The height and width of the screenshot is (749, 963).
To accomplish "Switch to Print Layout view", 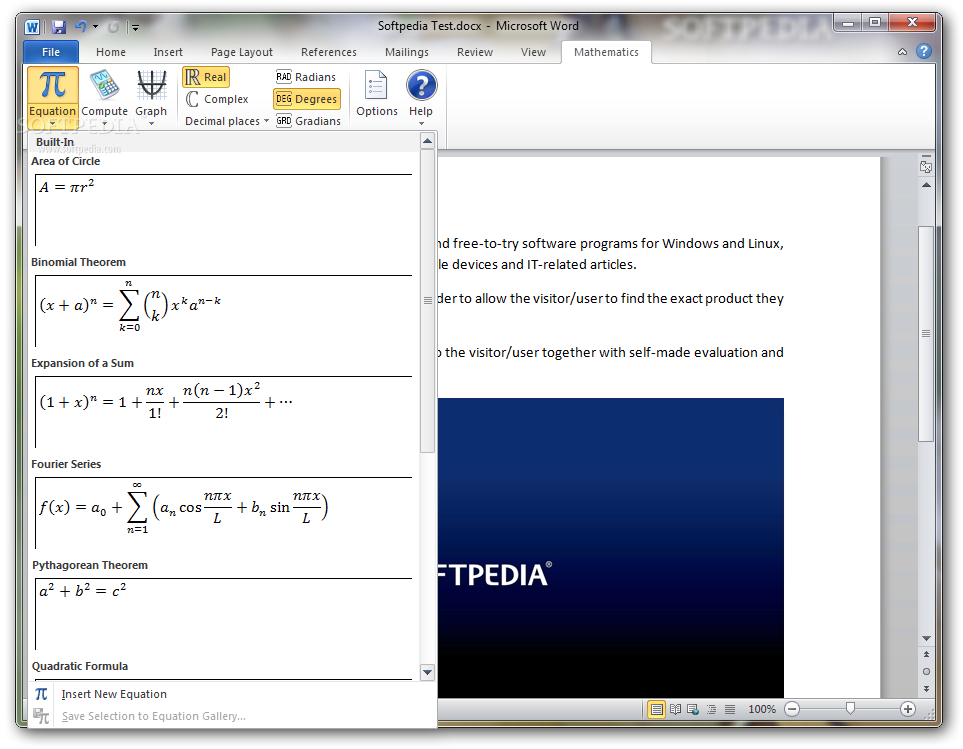I will click(x=657, y=710).
